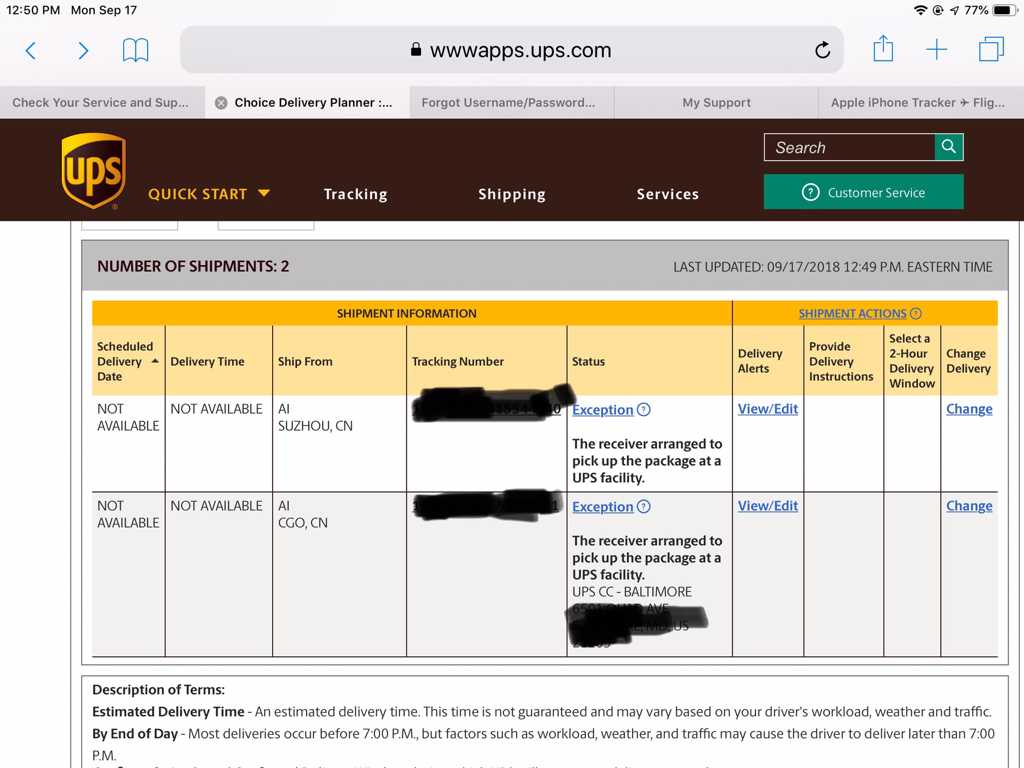Click the Change Delivery column header
The image size is (1024, 768).
tap(968, 360)
